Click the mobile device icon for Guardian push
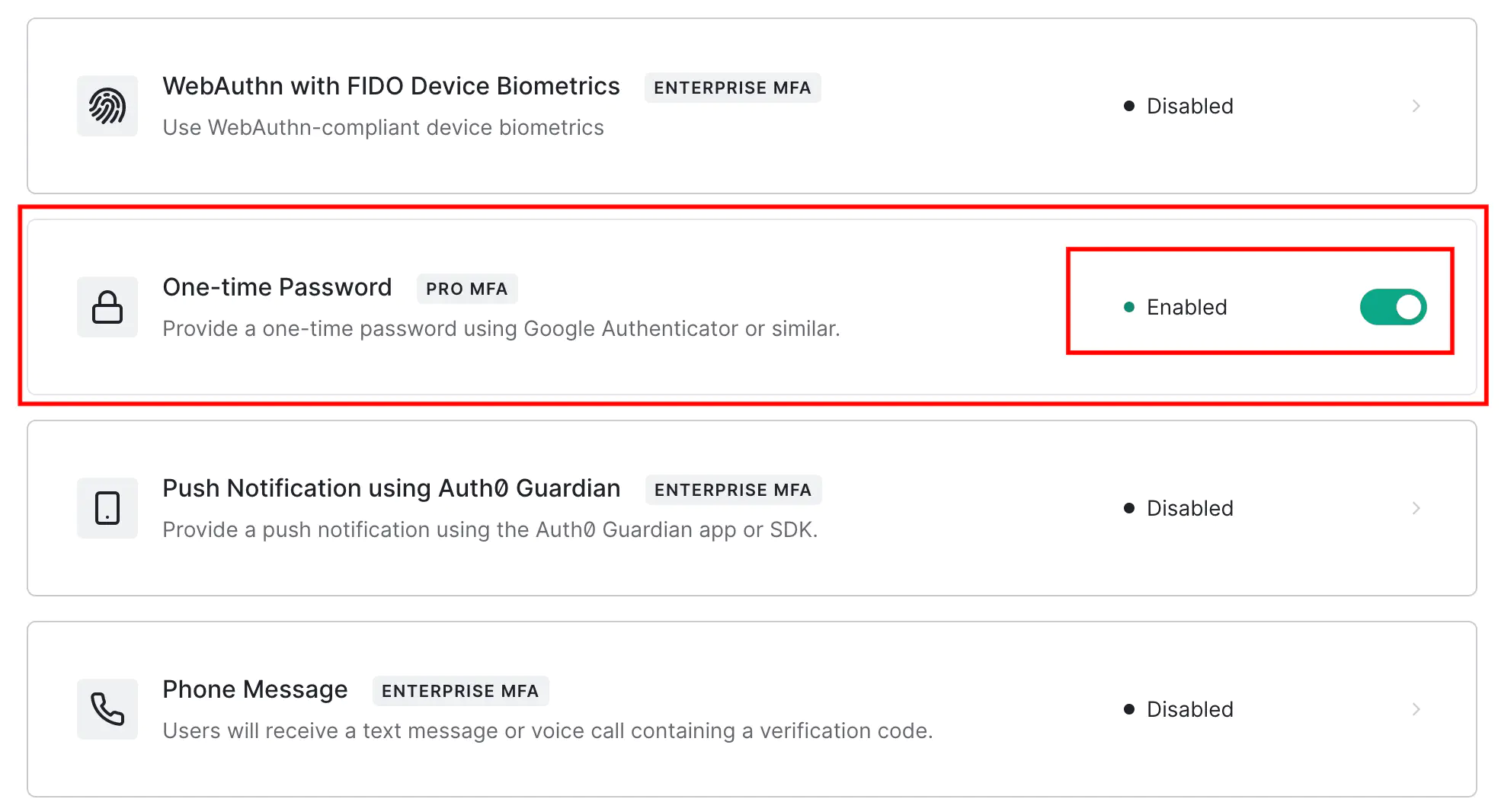The height and width of the screenshot is (812, 1501). pyautogui.click(x=107, y=508)
